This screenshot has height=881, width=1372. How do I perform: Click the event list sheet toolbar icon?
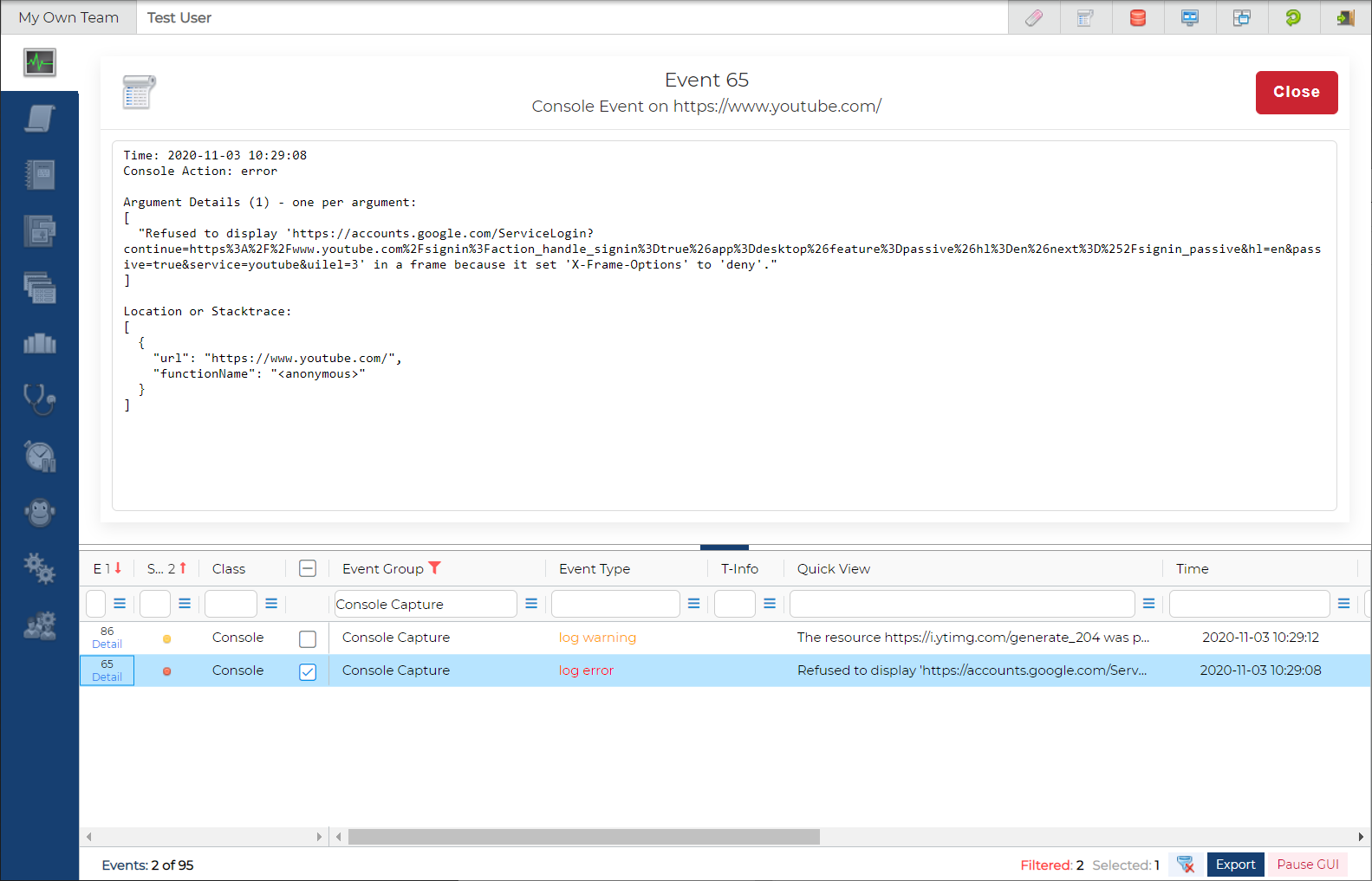point(1085,17)
